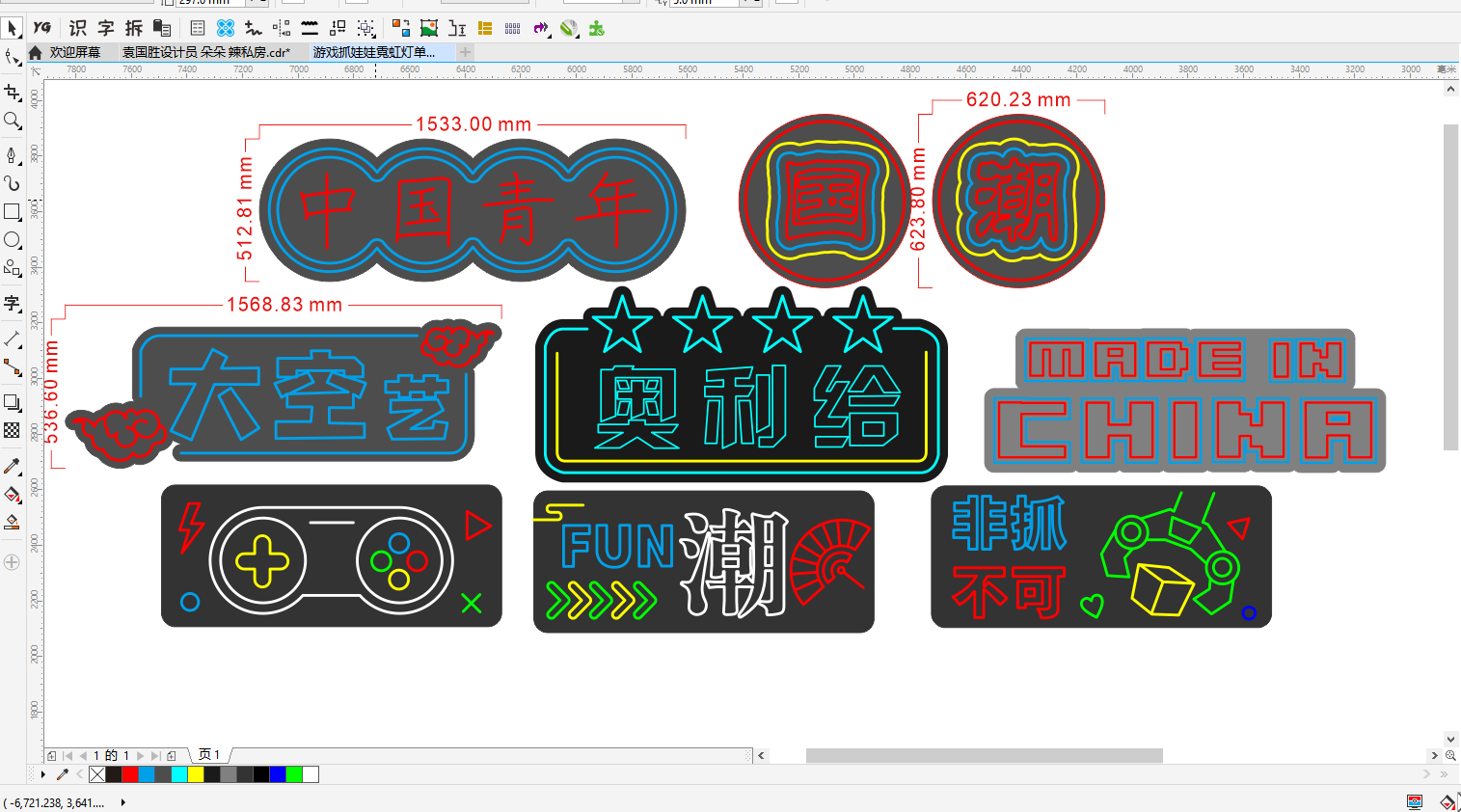Image resolution: width=1461 pixels, height=812 pixels.
Task: Click the YG plugin icon
Action: [41, 28]
